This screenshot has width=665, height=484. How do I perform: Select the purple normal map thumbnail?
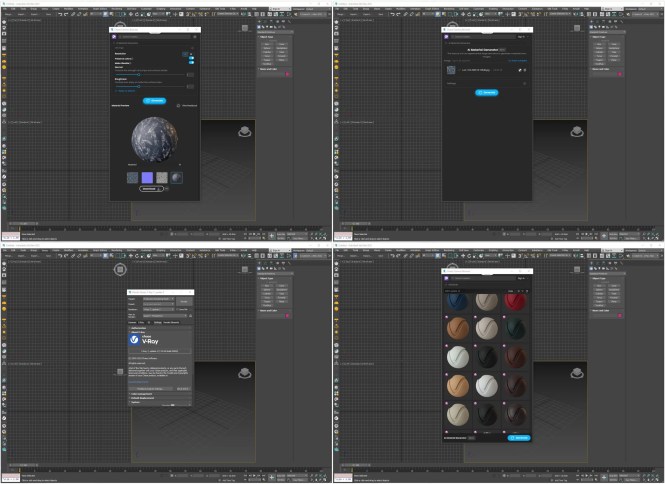coord(147,177)
